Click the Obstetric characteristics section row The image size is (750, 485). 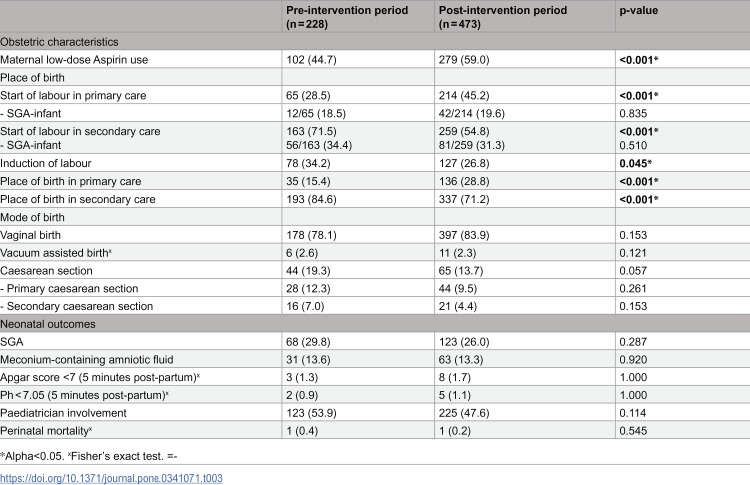pos(375,42)
